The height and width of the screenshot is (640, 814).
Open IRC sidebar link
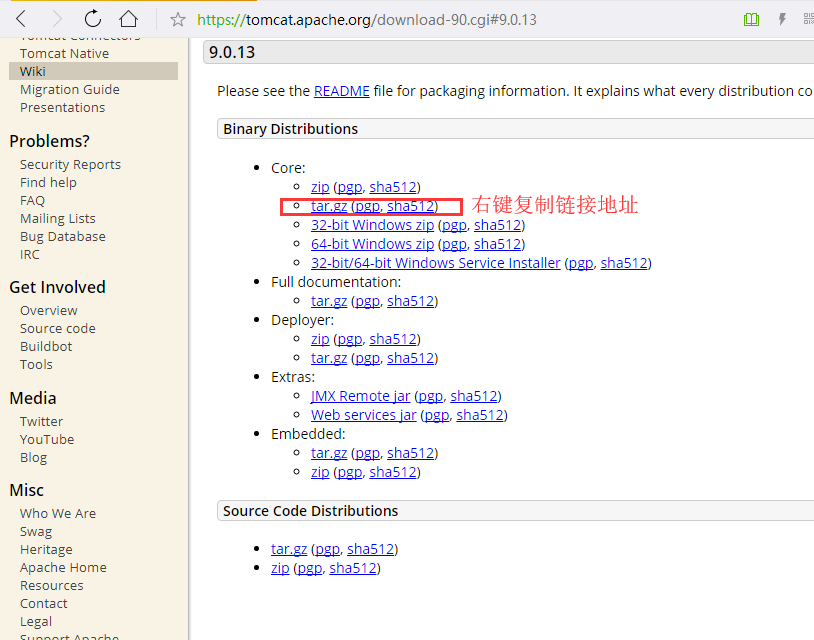30,254
